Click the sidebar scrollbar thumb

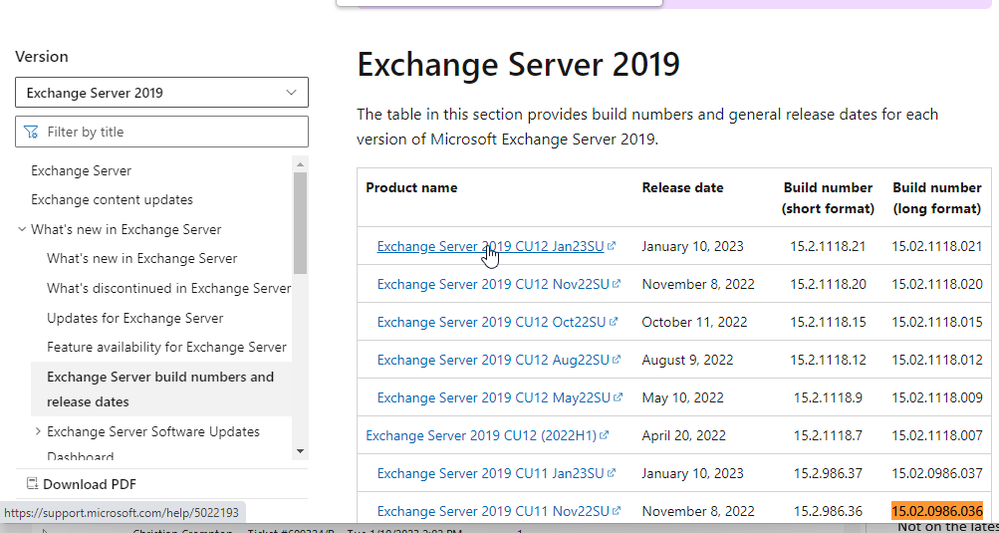(300, 223)
